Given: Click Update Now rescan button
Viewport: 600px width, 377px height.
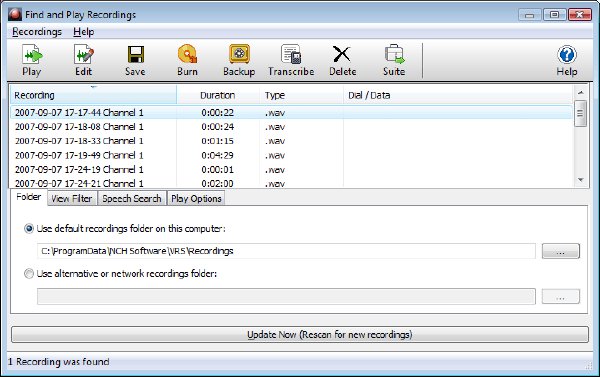Looking at the screenshot, I should click(300, 335).
